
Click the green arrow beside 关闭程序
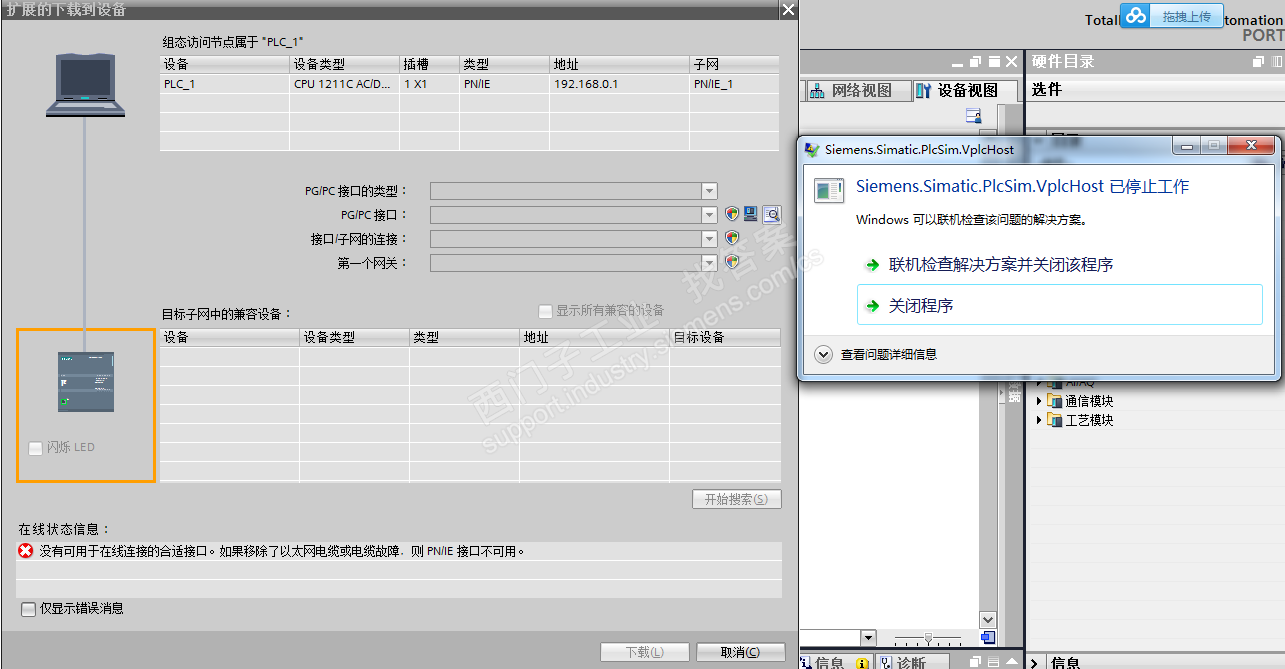pyautogui.click(x=873, y=306)
